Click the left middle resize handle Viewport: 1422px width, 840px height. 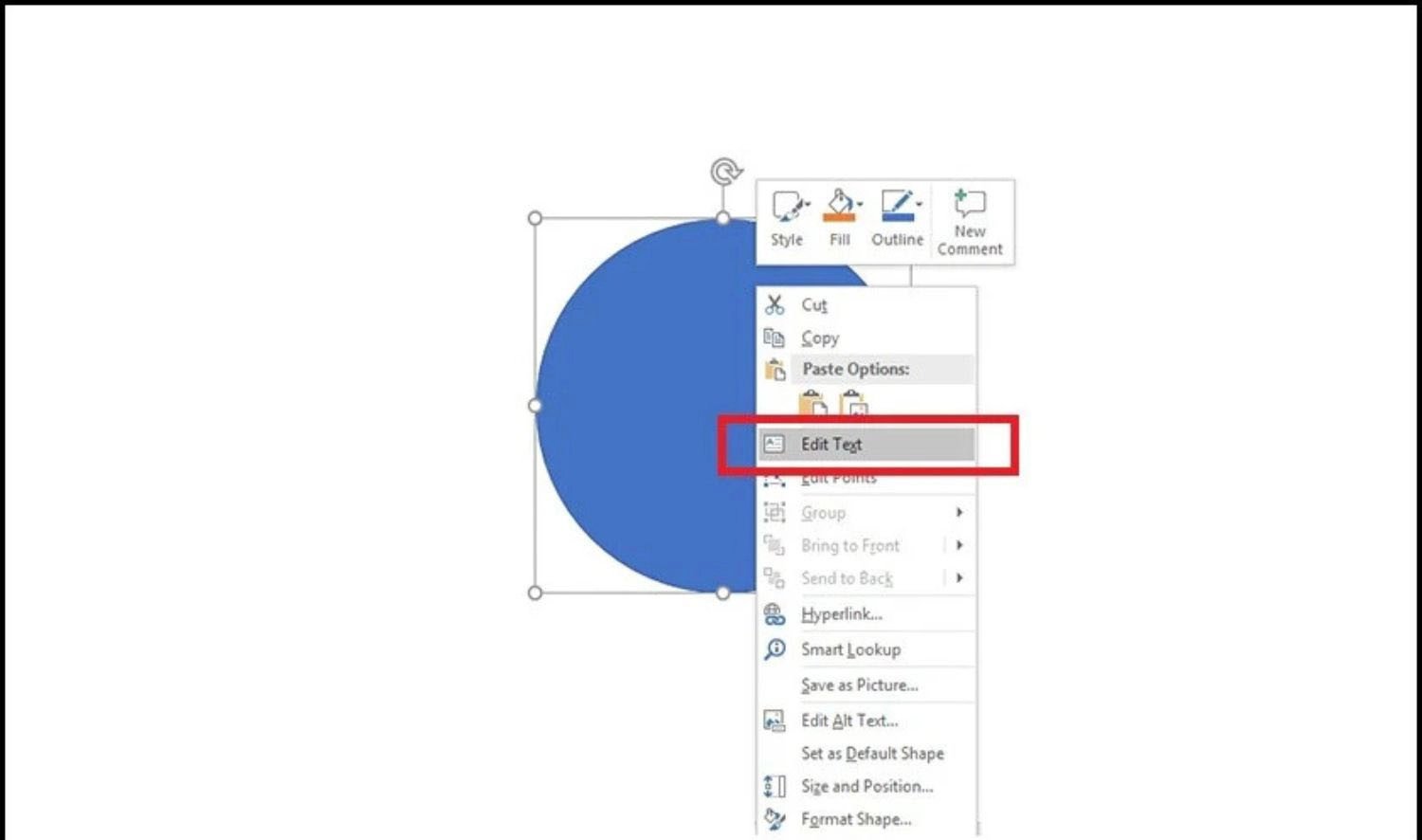(x=535, y=406)
